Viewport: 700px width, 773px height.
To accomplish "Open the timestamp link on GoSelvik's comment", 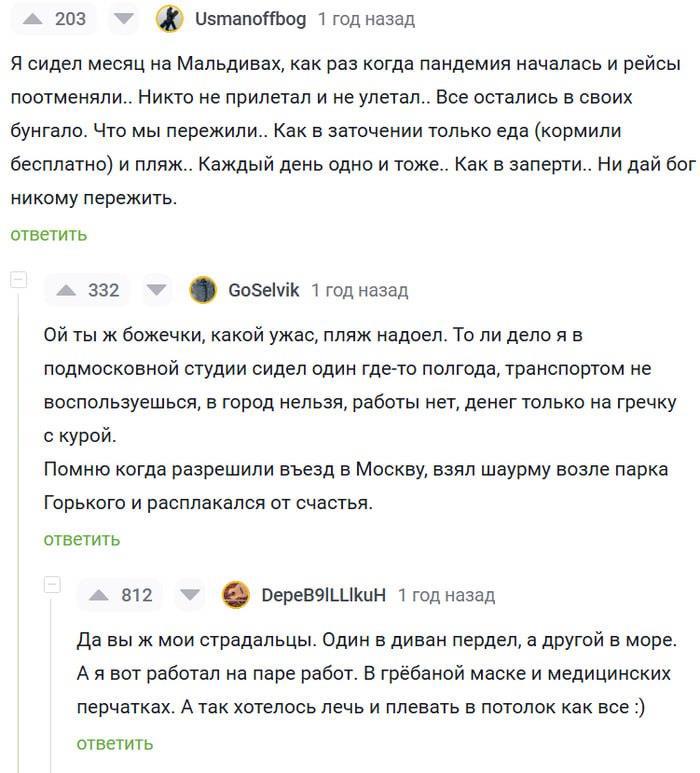I will click(x=360, y=290).
